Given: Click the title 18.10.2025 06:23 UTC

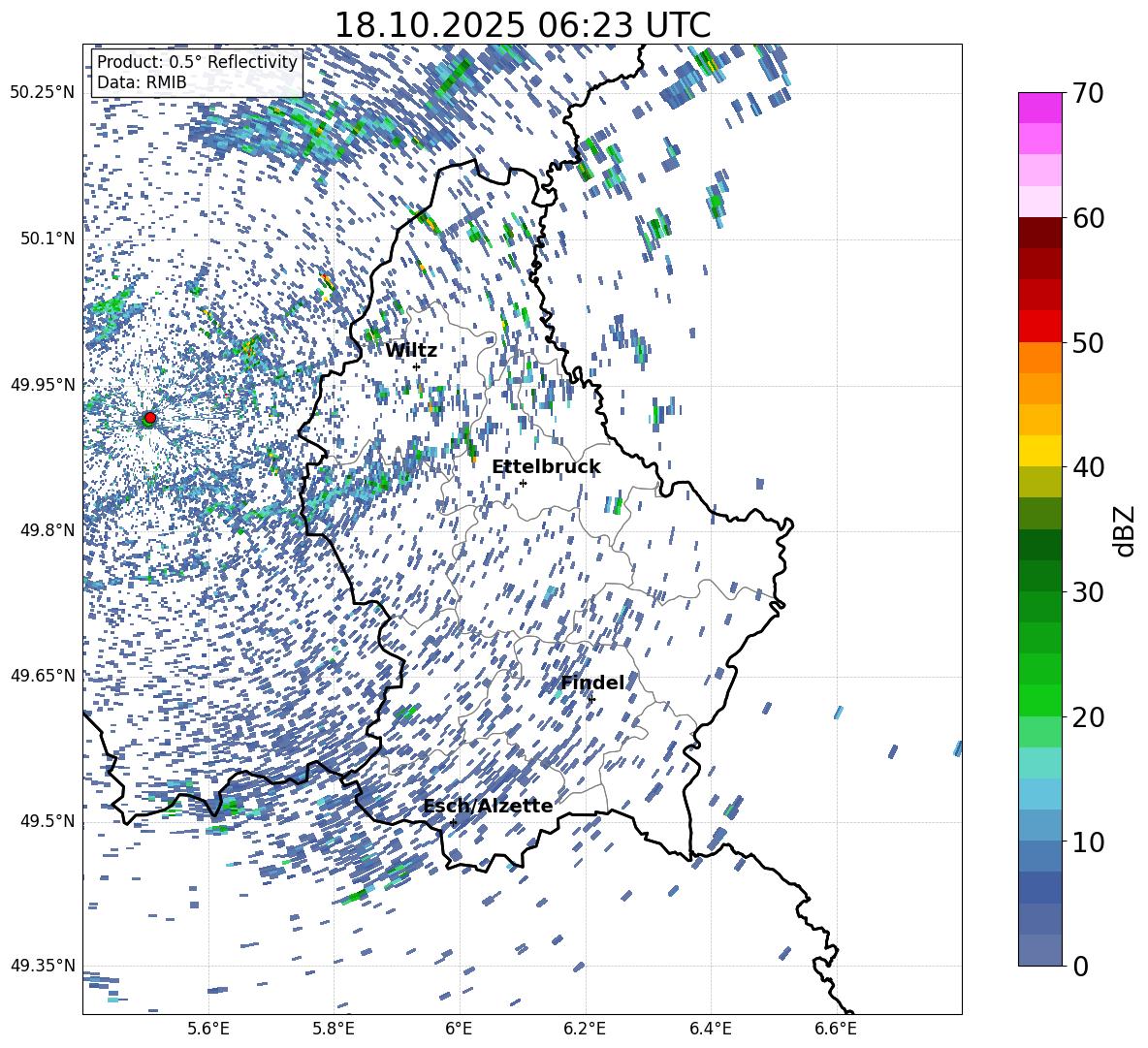Looking at the screenshot, I should 522,25.
